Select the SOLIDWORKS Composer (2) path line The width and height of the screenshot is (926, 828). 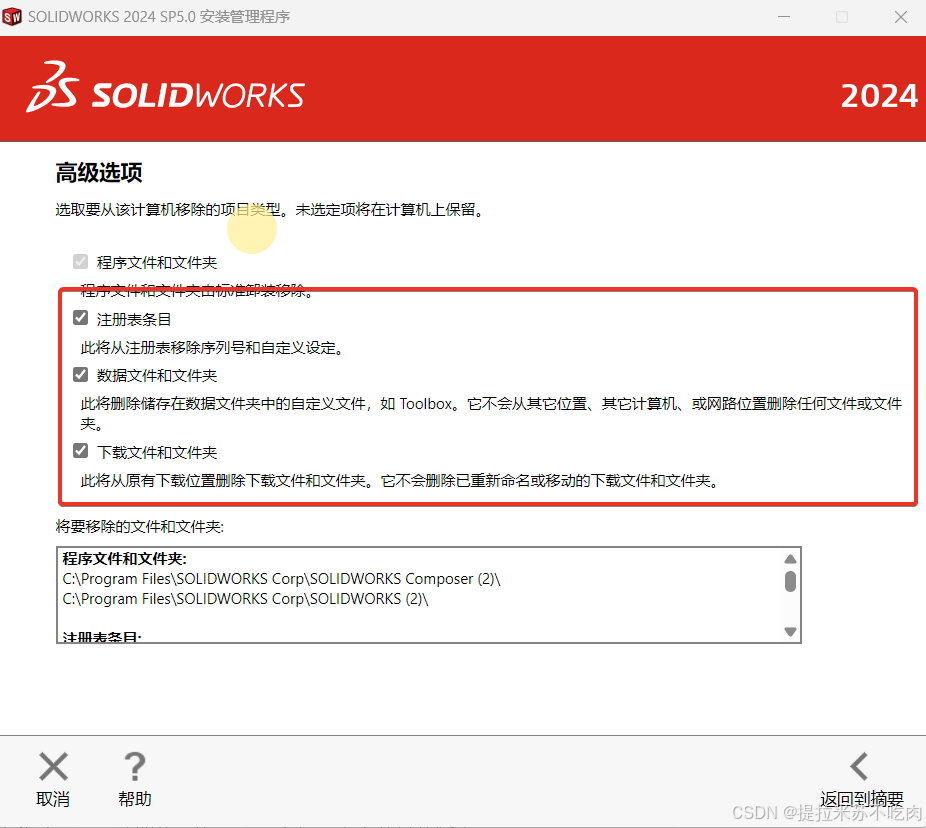pos(281,579)
